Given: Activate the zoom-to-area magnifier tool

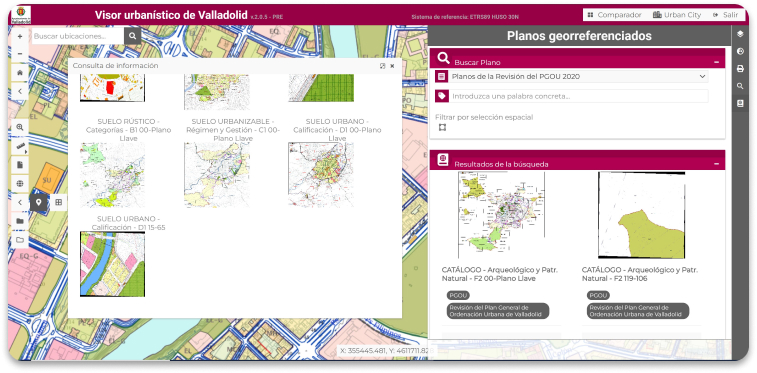Looking at the screenshot, I should coord(20,127).
